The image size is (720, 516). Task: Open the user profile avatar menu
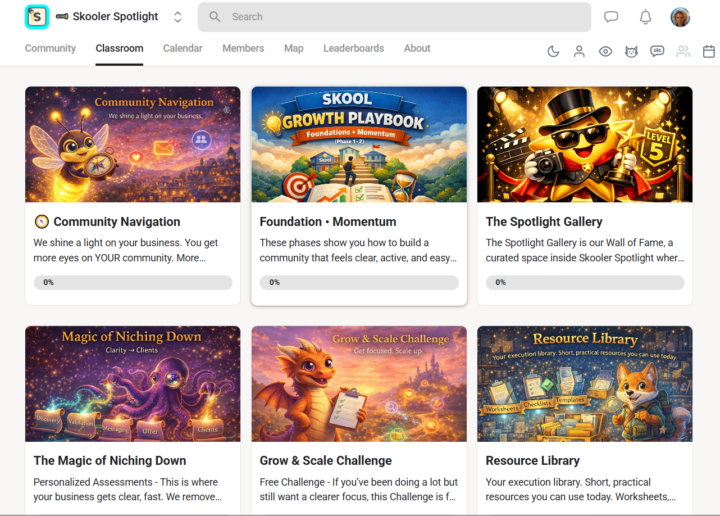coord(680,17)
